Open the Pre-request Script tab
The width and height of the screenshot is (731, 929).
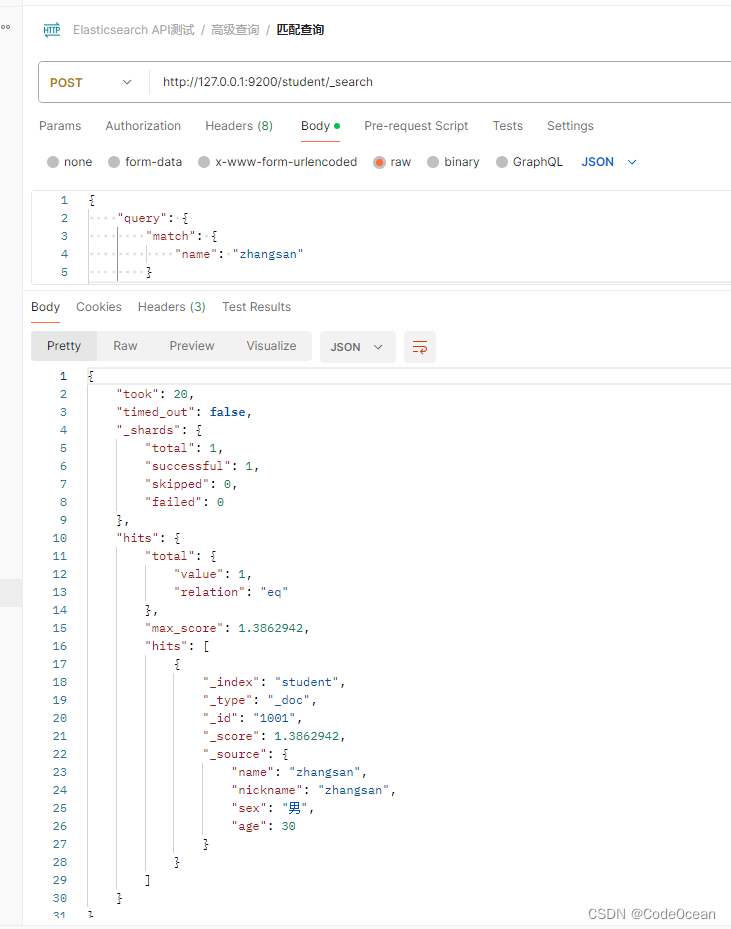click(x=416, y=126)
